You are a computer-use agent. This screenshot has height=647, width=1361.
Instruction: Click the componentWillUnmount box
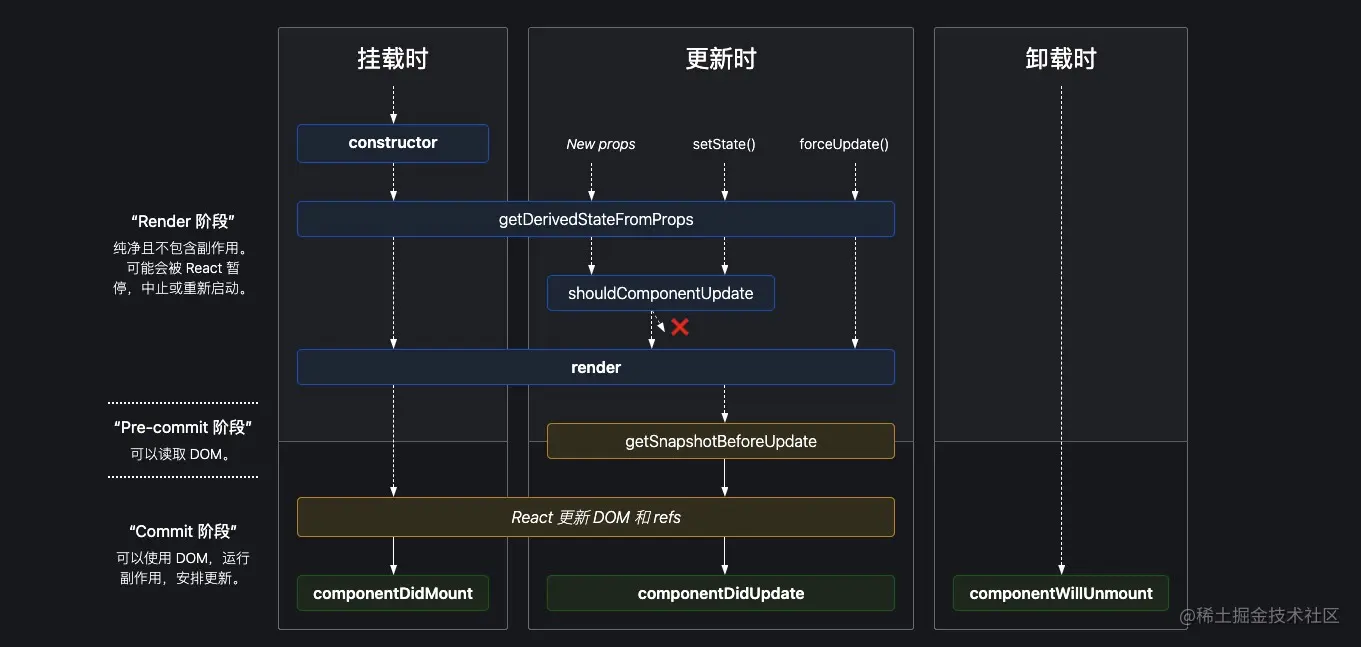1061,593
